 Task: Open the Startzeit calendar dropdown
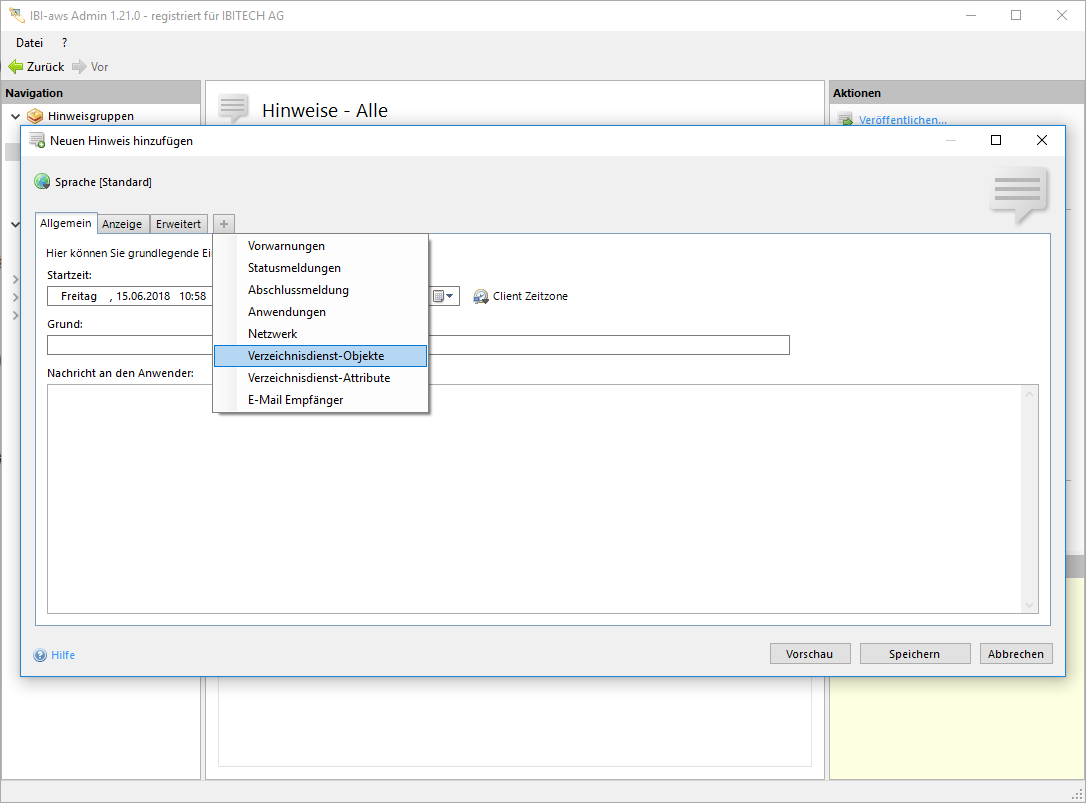444,297
